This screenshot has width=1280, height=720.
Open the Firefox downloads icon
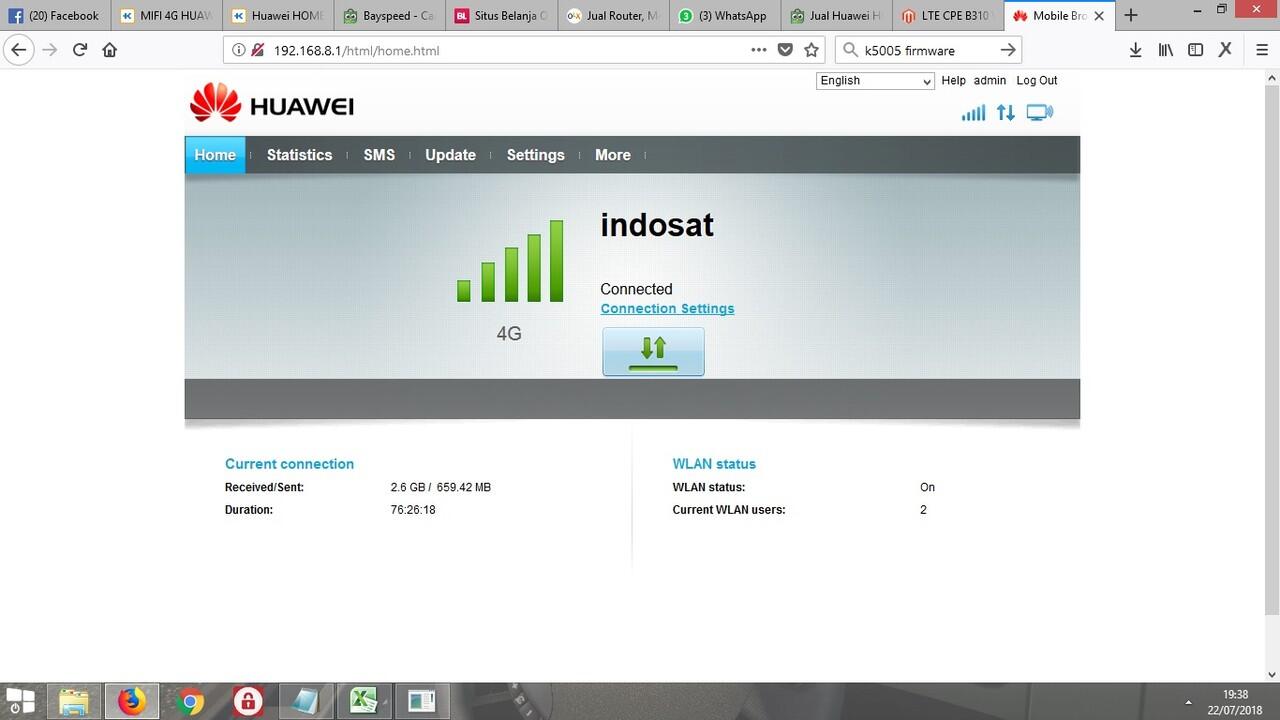[x=1135, y=50]
